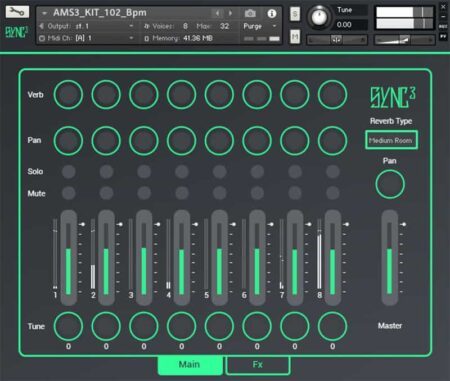Open the Purge dropdown menu

tap(260, 26)
